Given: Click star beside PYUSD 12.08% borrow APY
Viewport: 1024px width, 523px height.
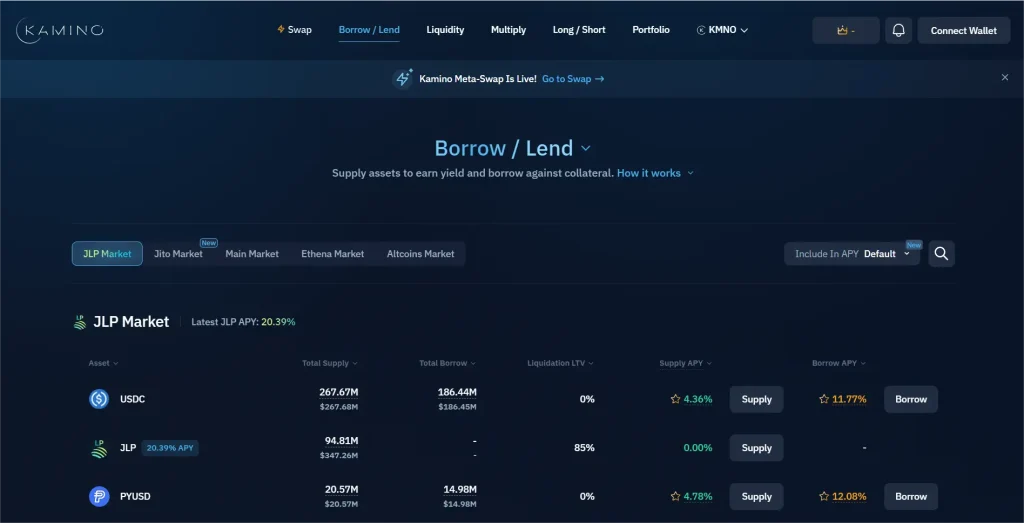Looking at the screenshot, I should (824, 496).
